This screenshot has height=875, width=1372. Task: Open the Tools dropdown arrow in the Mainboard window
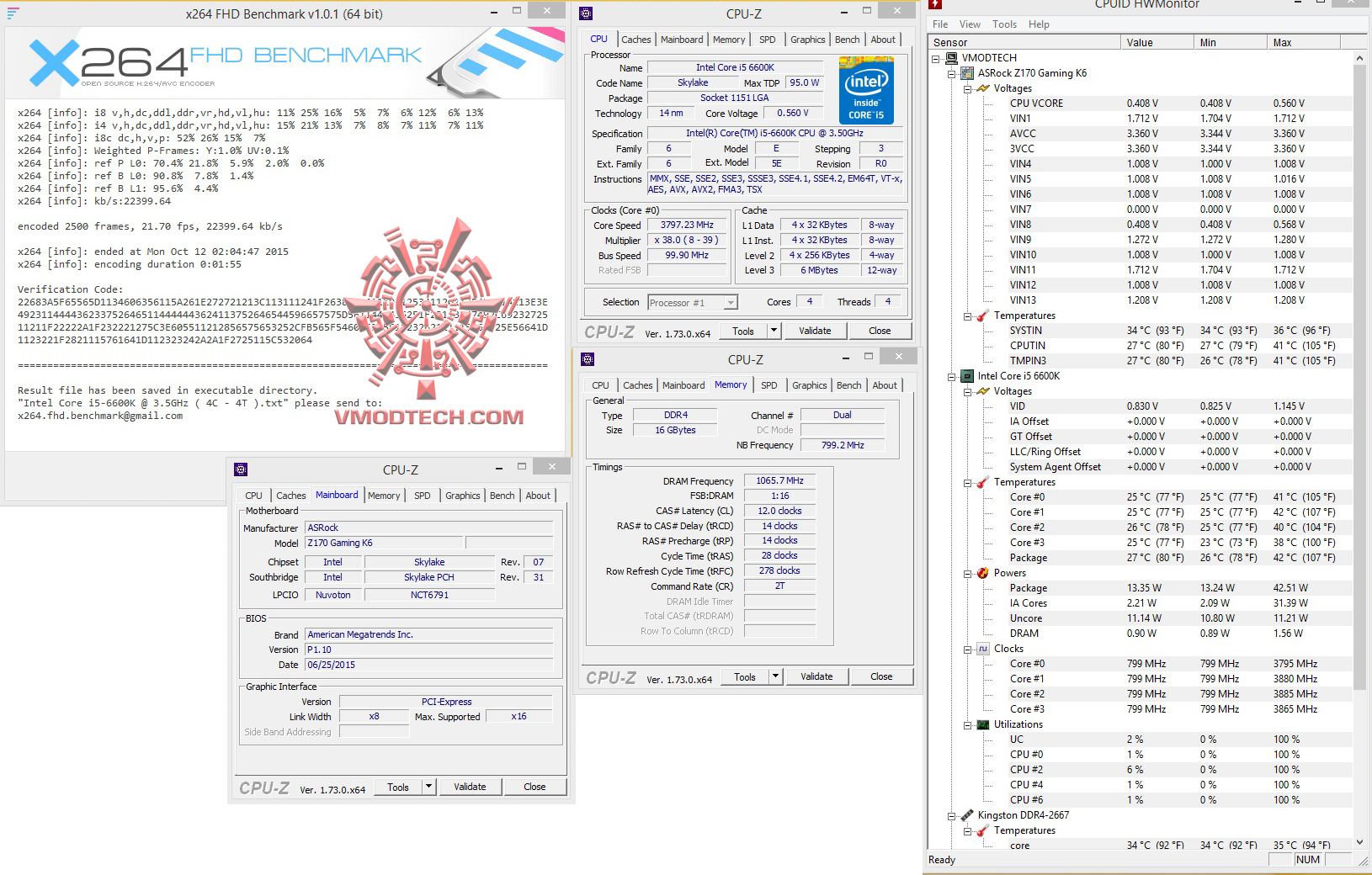coord(429,787)
